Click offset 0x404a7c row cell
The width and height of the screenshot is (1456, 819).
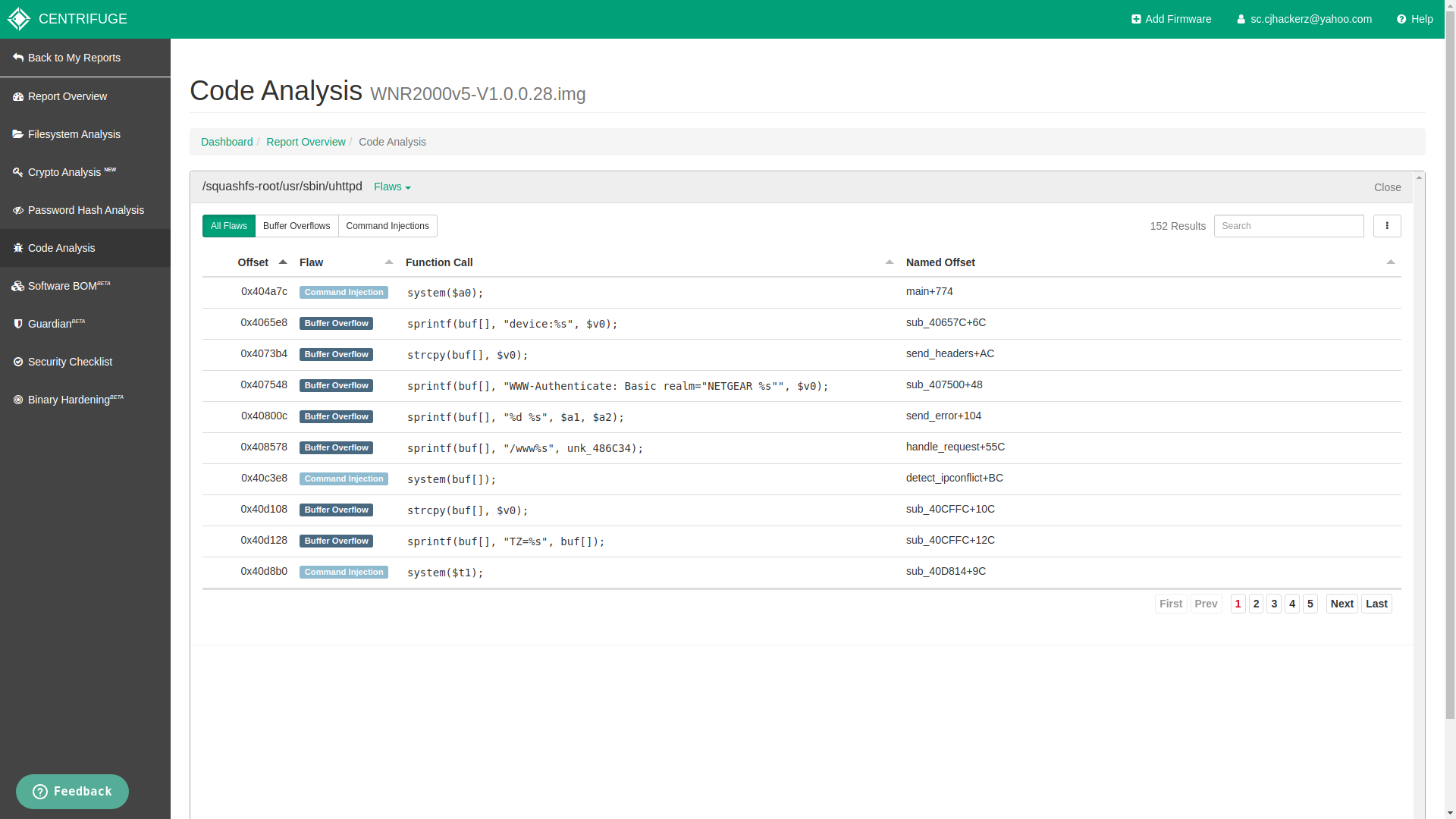pos(264,291)
